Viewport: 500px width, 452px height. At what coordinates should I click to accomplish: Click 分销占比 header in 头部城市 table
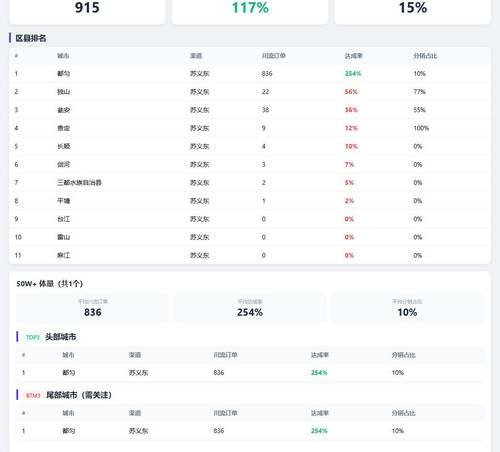tap(403, 355)
